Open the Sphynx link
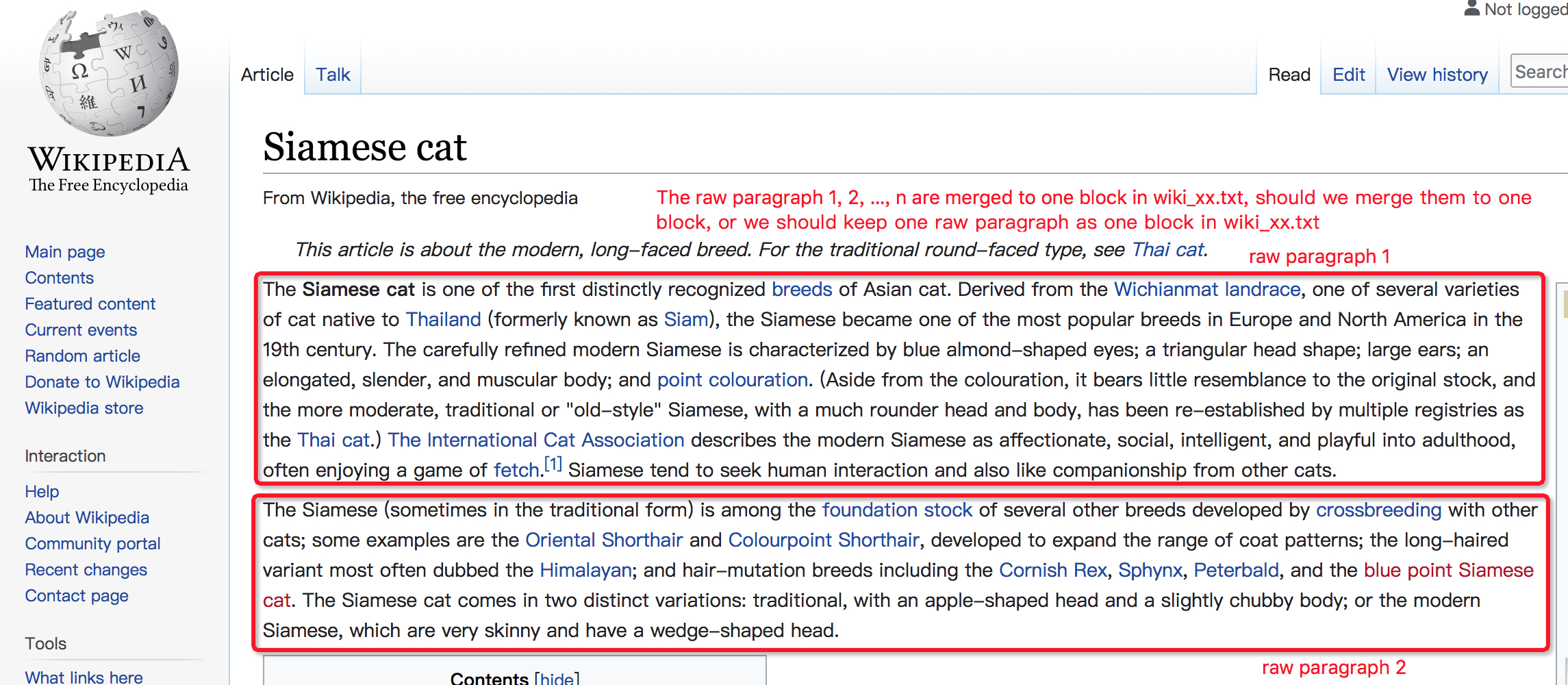The image size is (1568, 685). (x=1150, y=570)
